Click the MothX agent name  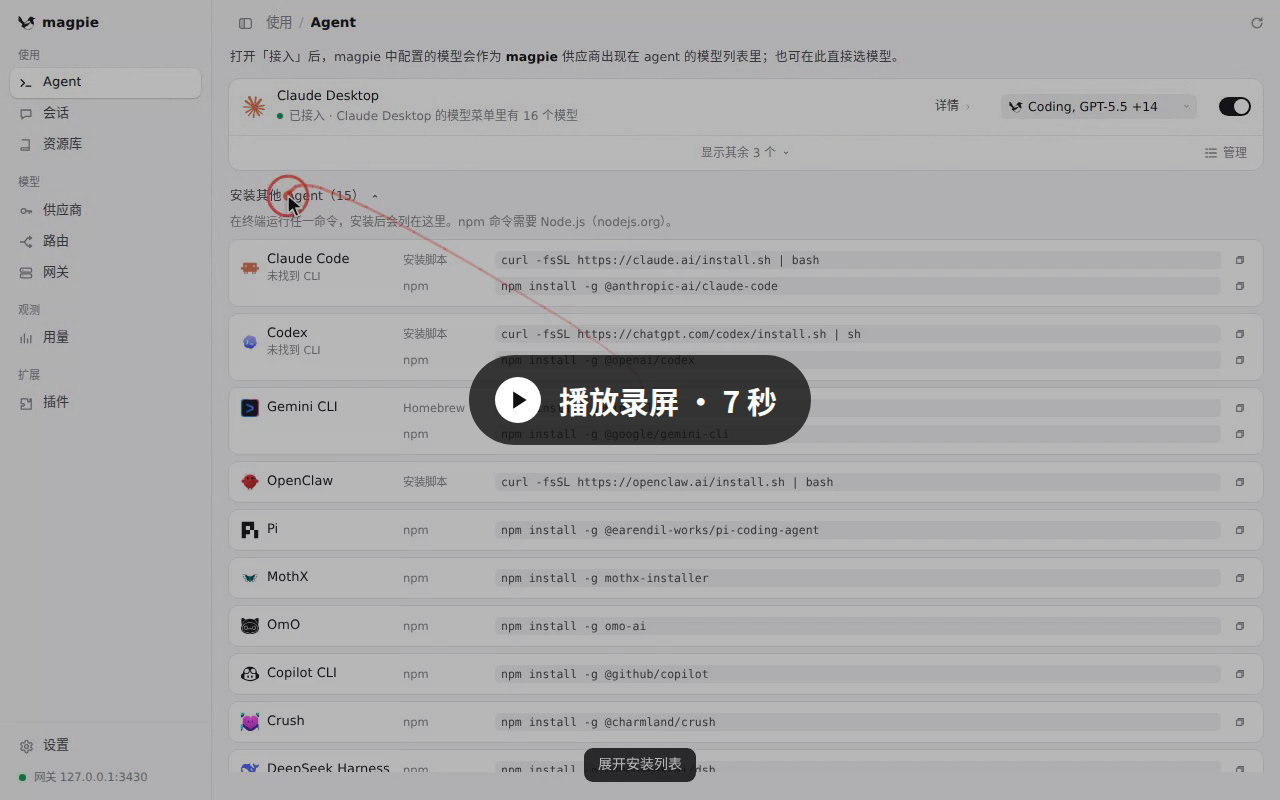pyautogui.click(x=288, y=577)
